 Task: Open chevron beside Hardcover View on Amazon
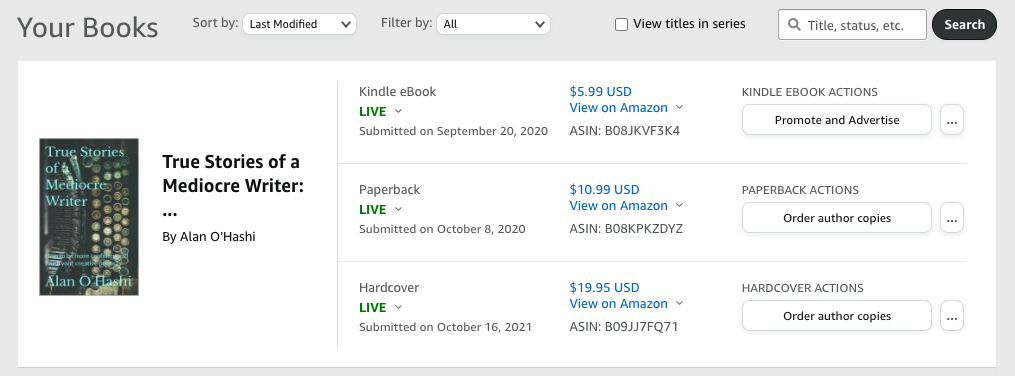(679, 303)
